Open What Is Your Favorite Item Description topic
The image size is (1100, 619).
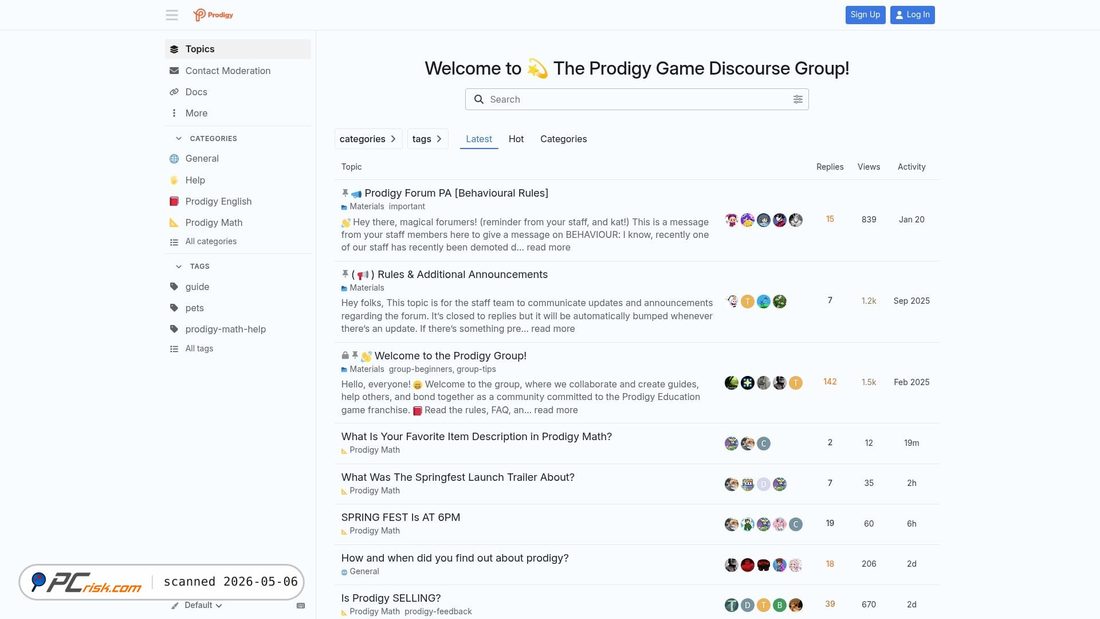click(476, 437)
